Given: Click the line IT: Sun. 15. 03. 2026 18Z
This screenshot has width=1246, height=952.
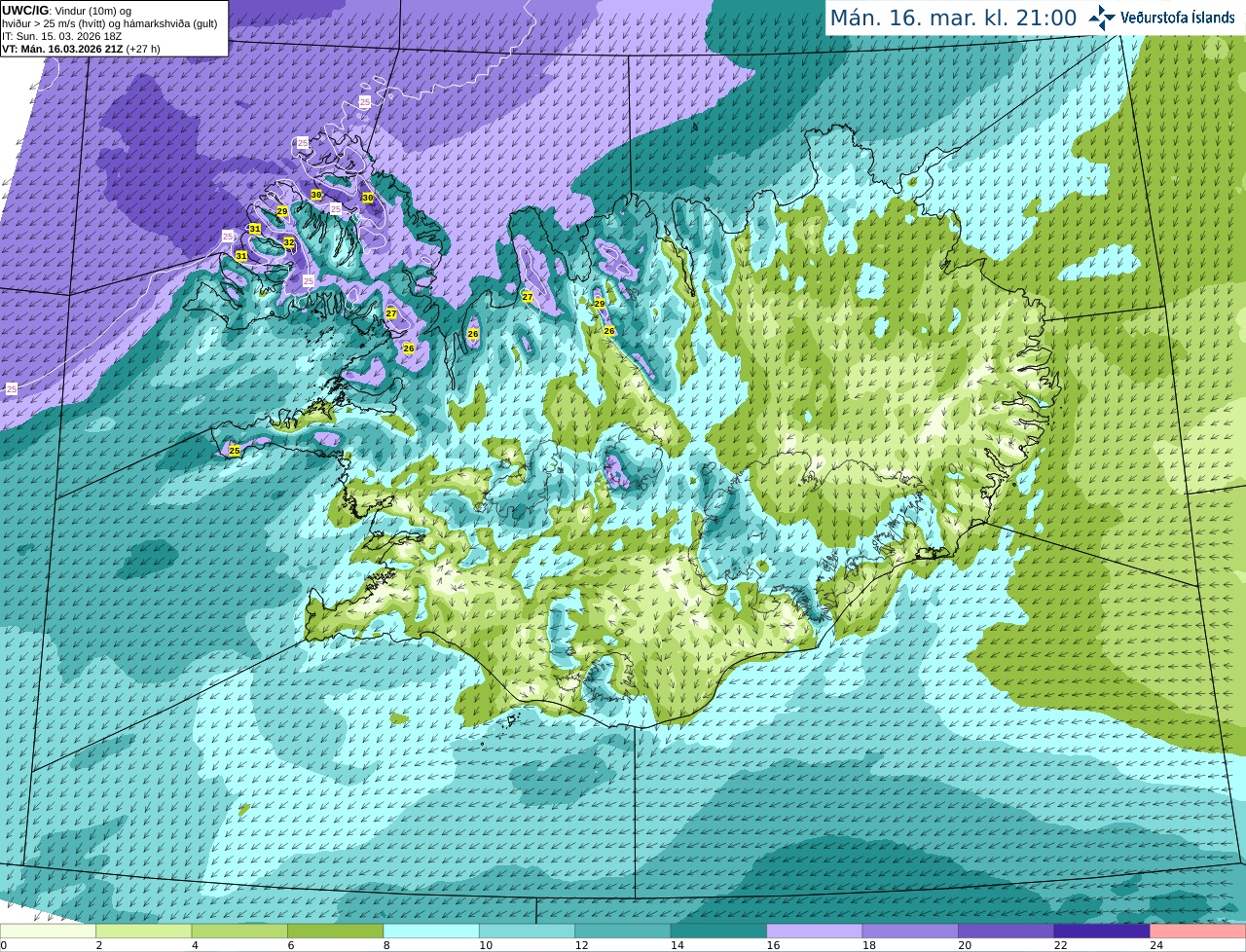Looking at the screenshot, I should click(x=62, y=36).
